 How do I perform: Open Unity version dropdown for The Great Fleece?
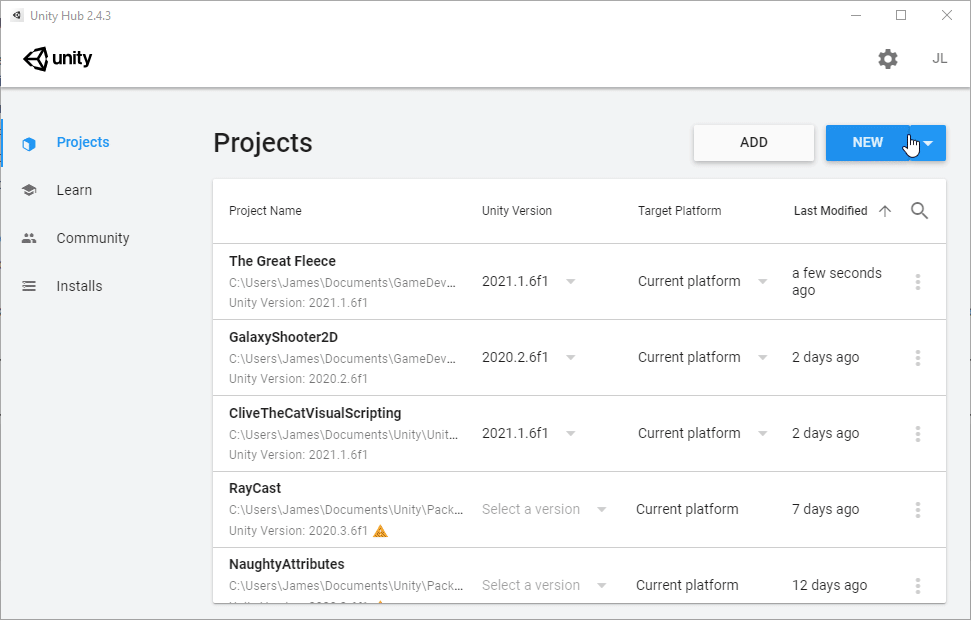point(570,282)
